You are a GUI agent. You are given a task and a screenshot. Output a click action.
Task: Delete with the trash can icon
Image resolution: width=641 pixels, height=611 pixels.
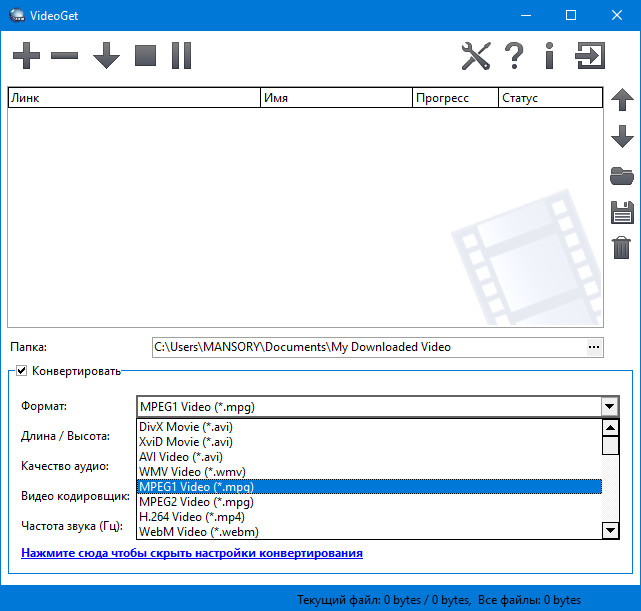click(x=621, y=247)
